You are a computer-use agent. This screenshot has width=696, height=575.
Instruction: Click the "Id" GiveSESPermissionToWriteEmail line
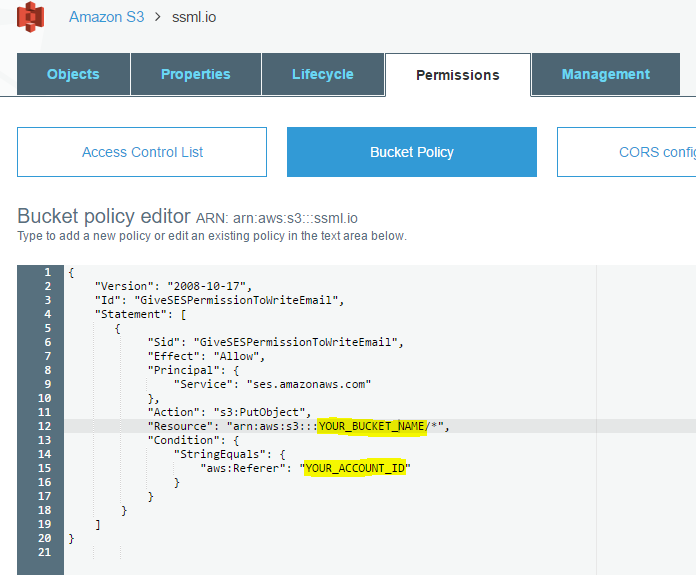click(x=219, y=301)
